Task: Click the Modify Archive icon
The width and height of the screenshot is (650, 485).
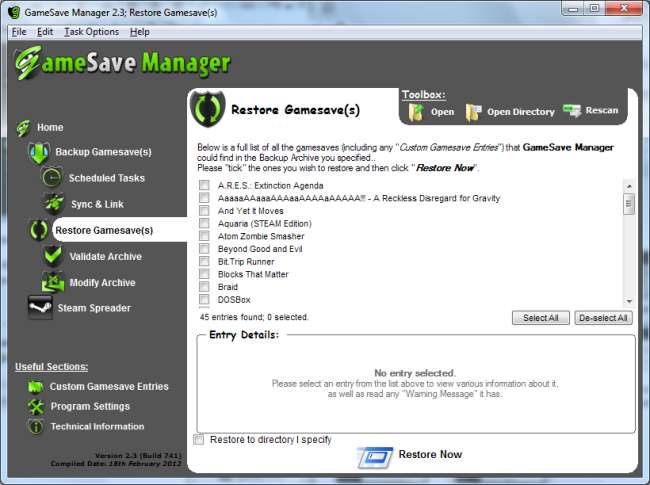Action: 53,282
